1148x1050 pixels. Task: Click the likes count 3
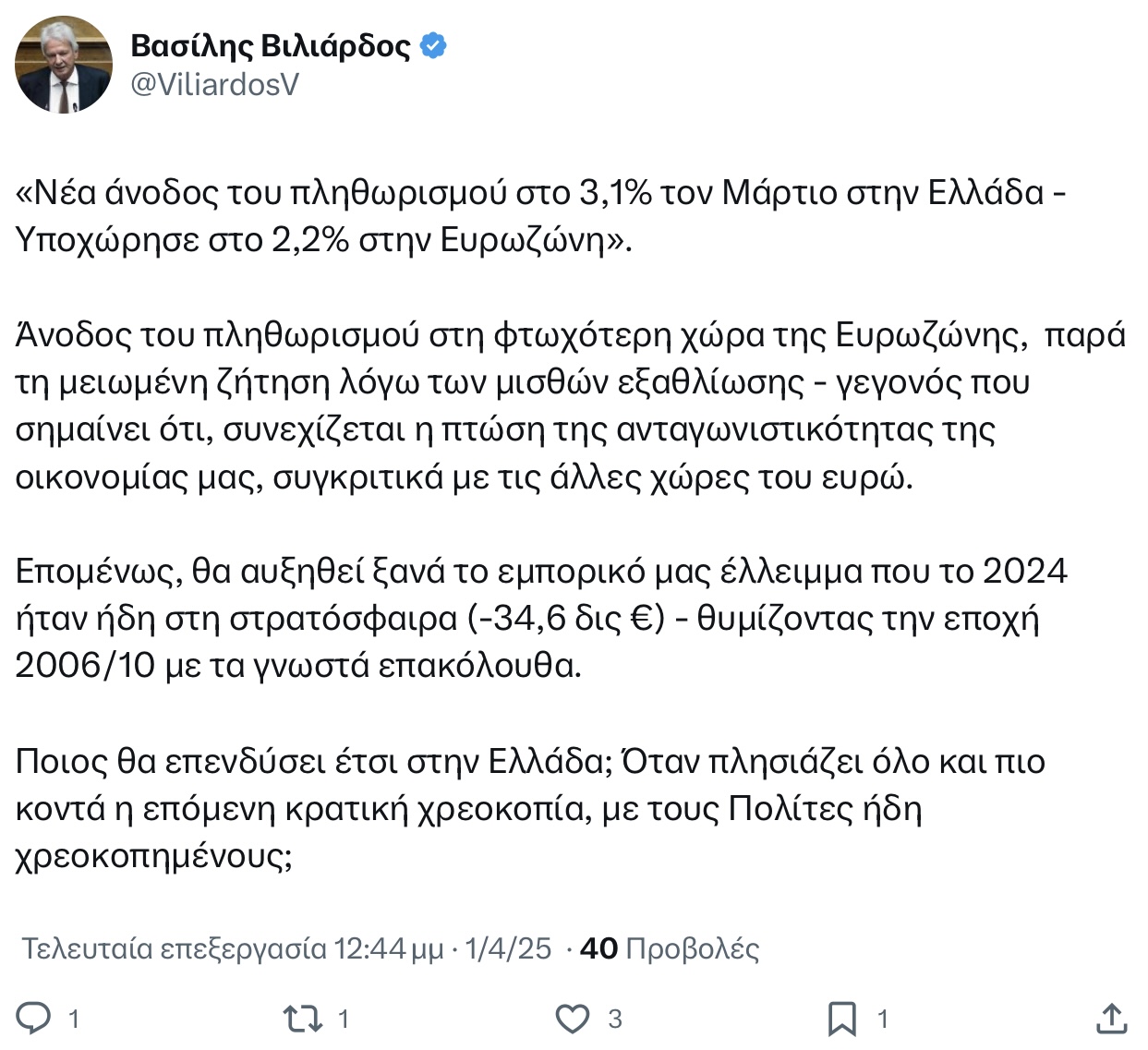point(615,1020)
